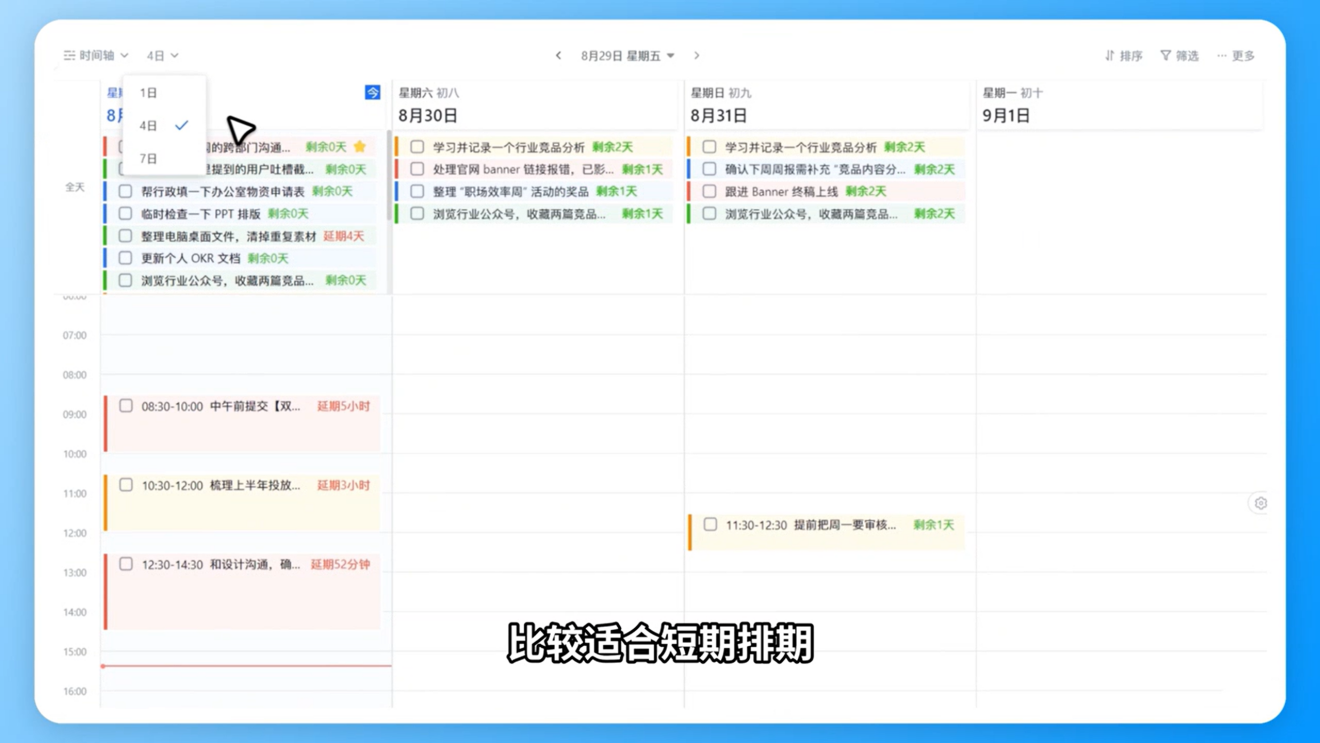Click the 星期日 初九 weekday label
Screen dimensions: 1320x743
pos(721,93)
